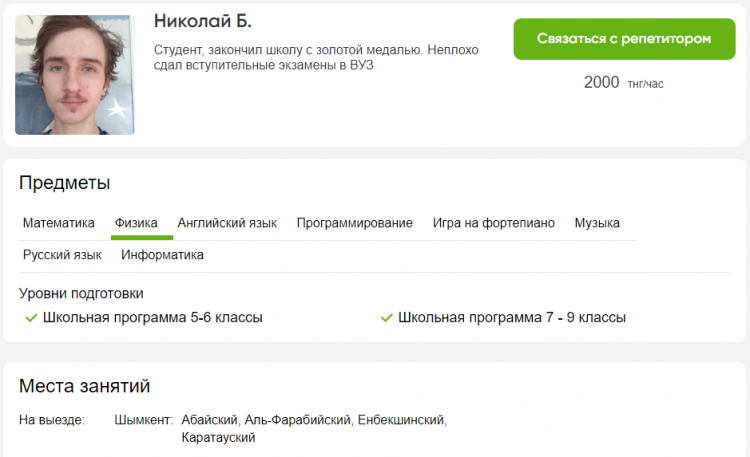Click the checkmark beside 'Школьная программа 7 - 9 классы'
The image size is (750, 457).
coord(386,318)
